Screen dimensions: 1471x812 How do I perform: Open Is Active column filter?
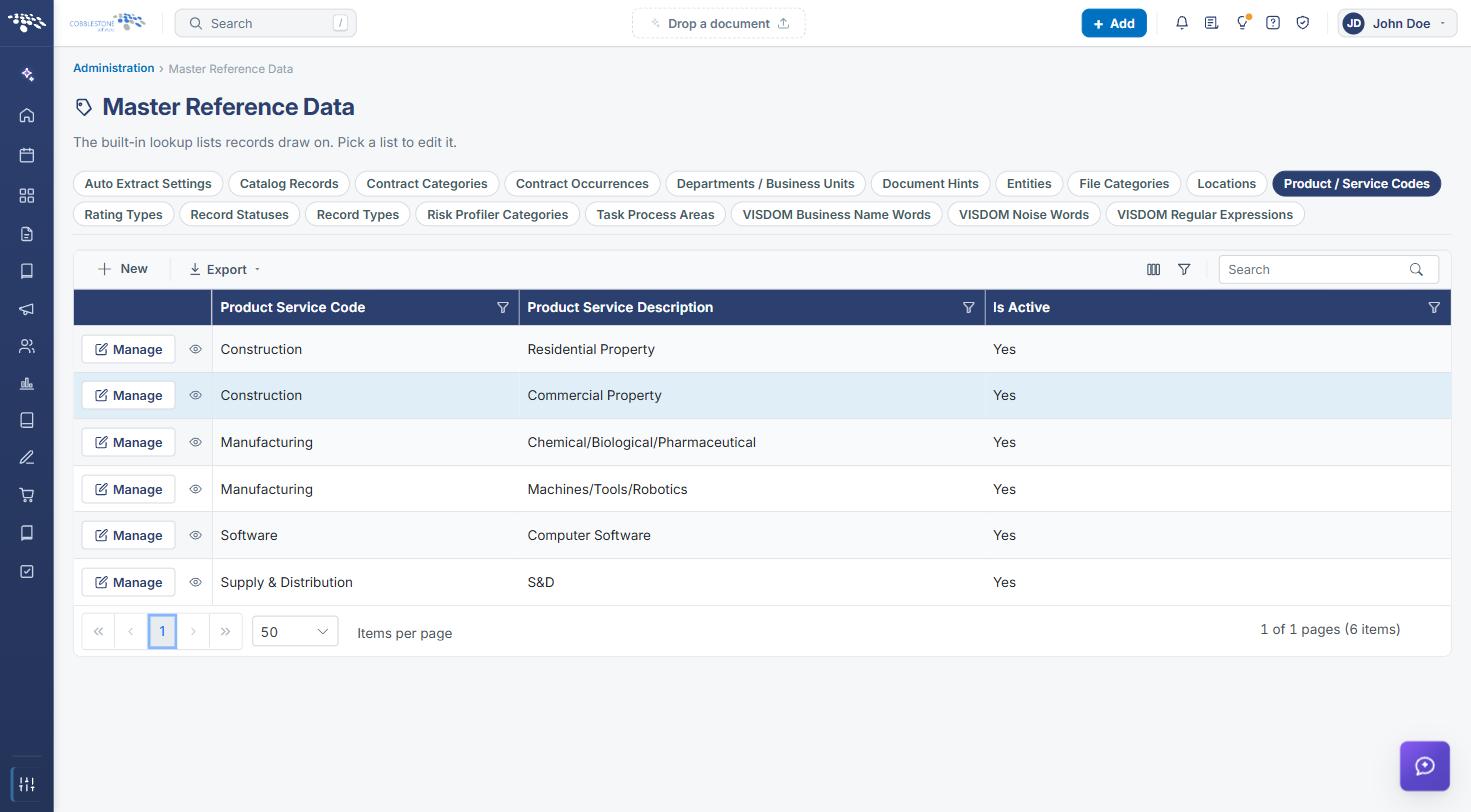[1434, 308]
